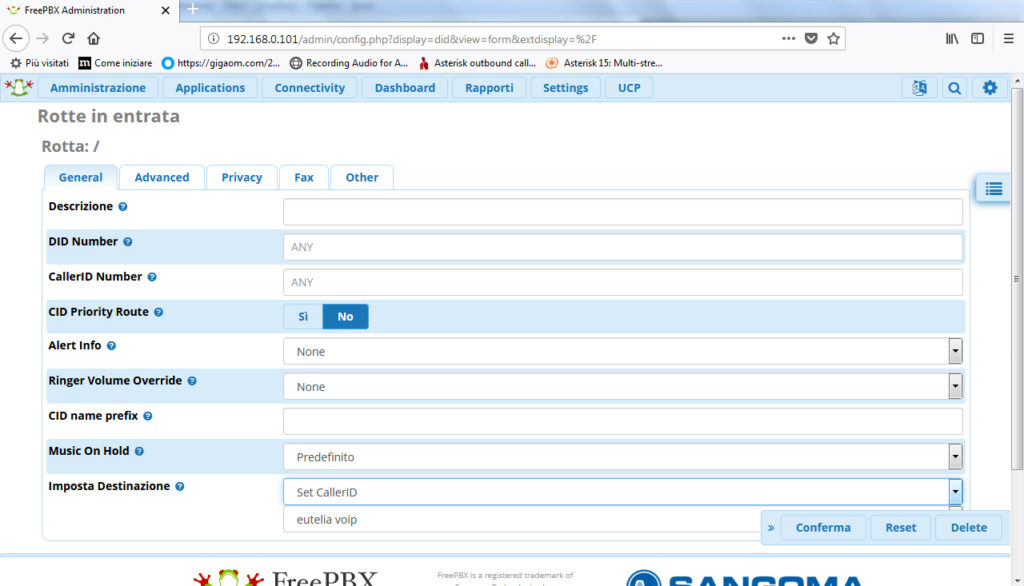Expand action bar double-arrow icon
1024x586 pixels.
coord(771,528)
